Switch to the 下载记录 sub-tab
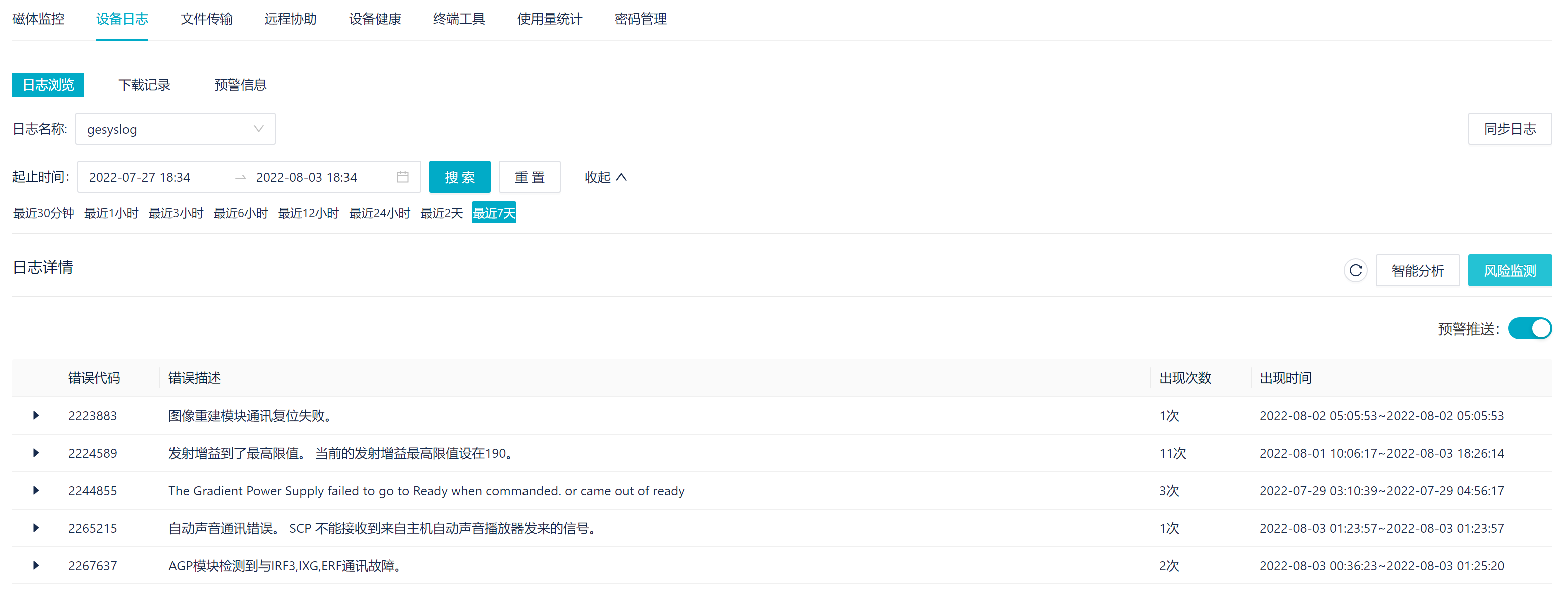 (x=145, y=85)
